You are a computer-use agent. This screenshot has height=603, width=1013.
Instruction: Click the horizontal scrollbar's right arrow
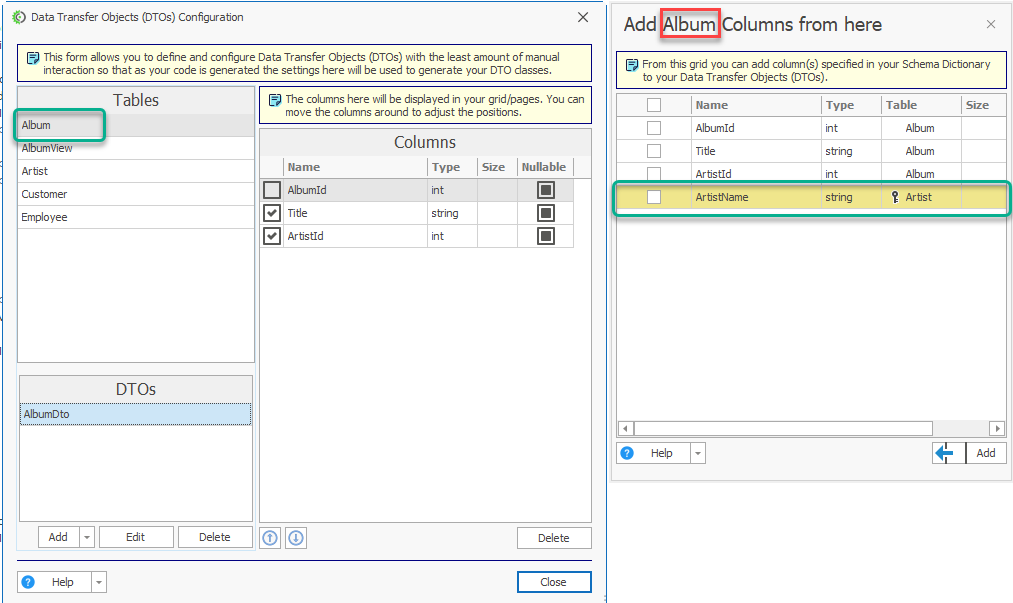[x=997, y=428]
